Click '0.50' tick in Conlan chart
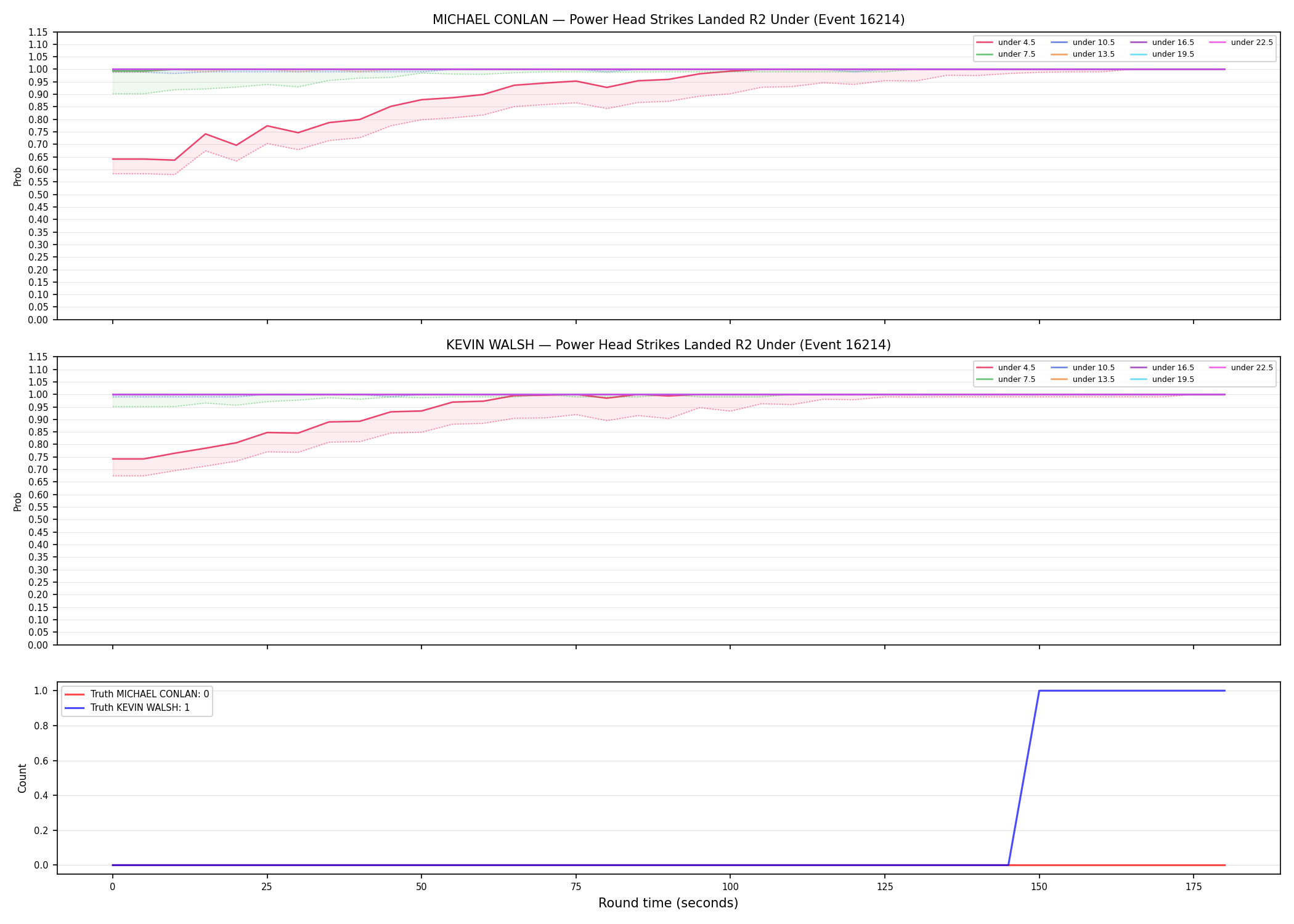The image size is (1294, 924). pyautogui.click(x=39, y=195)
